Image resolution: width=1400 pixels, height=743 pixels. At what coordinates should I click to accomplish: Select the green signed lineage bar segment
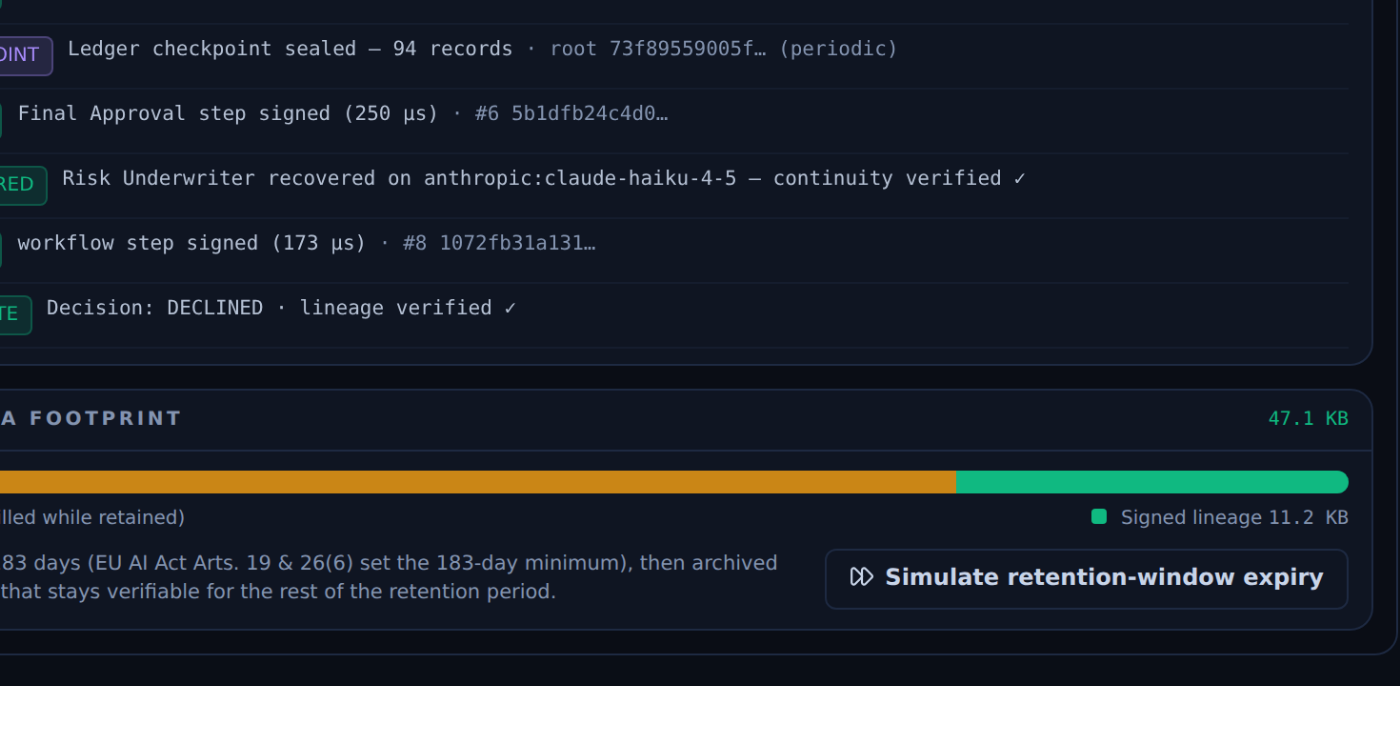click(1152, 482)
